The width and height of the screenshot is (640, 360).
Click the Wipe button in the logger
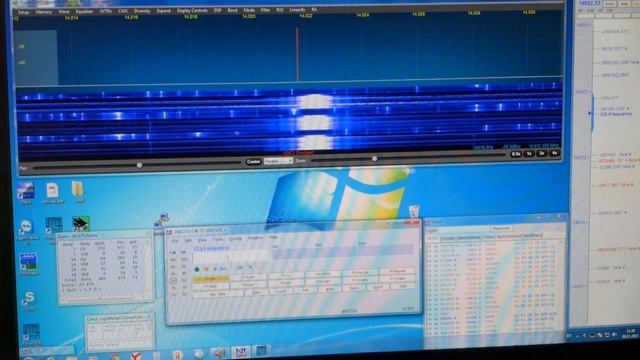pos(256,293)
